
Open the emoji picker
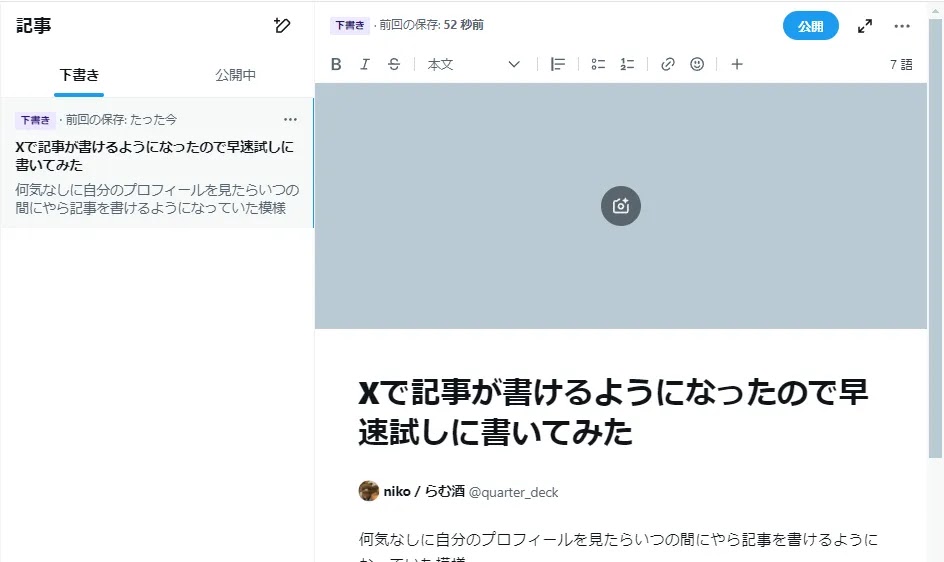[x=697, y=64]
